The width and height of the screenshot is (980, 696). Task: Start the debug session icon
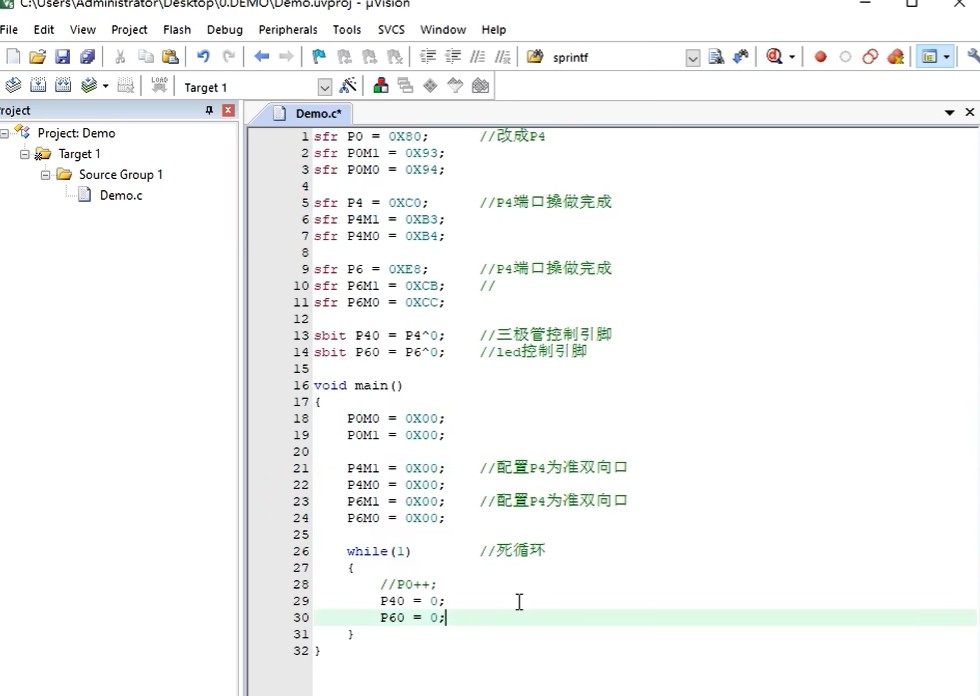click(774, 57)
